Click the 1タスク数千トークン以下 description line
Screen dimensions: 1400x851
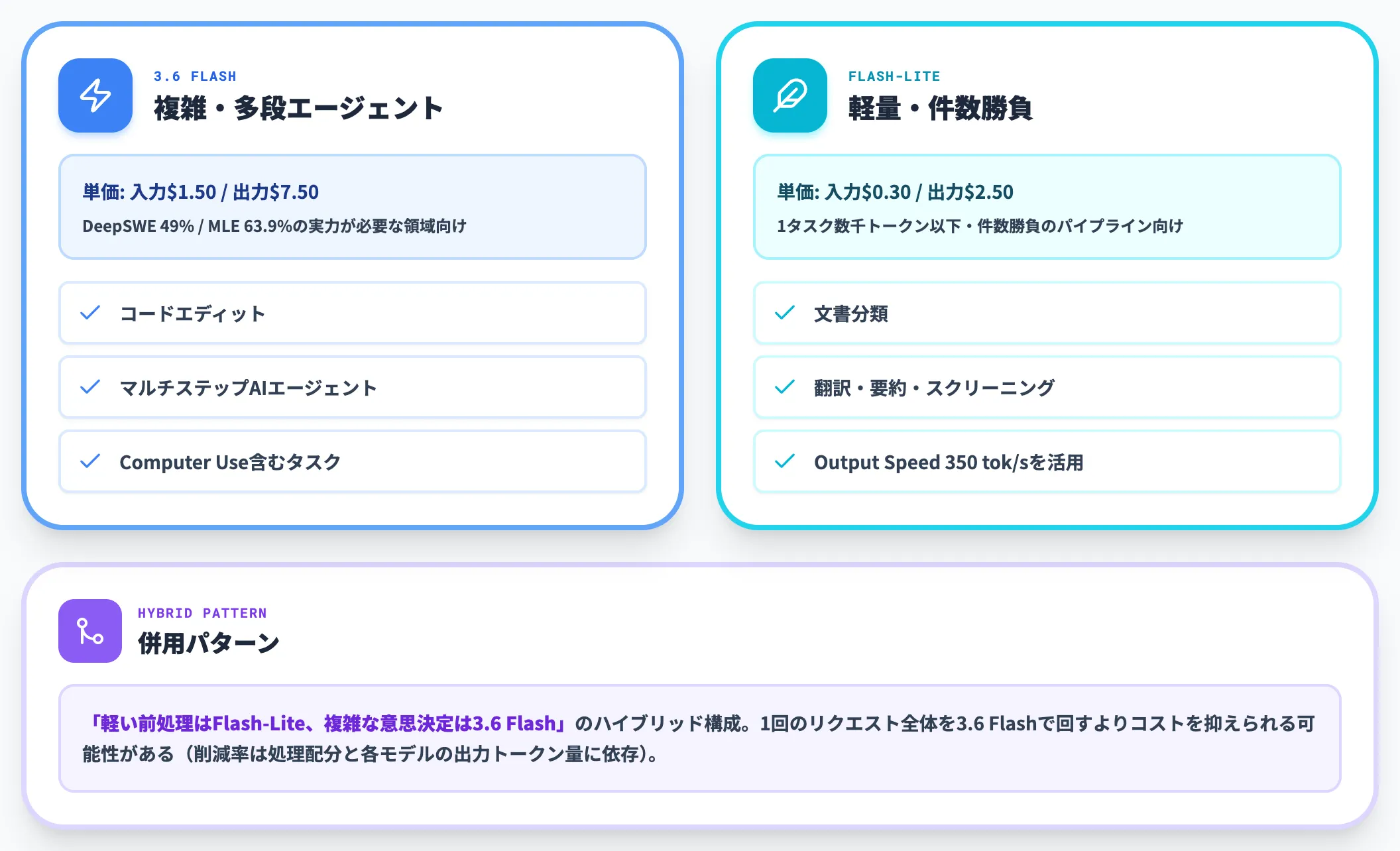[980, 226]
